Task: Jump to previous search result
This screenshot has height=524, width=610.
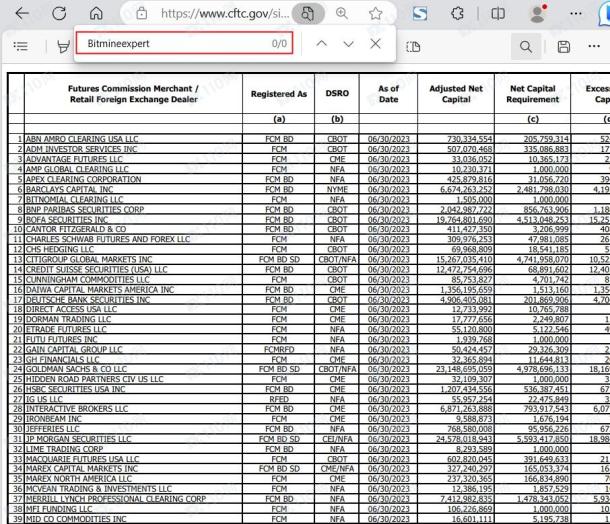Action: click(x=321, y=44)
